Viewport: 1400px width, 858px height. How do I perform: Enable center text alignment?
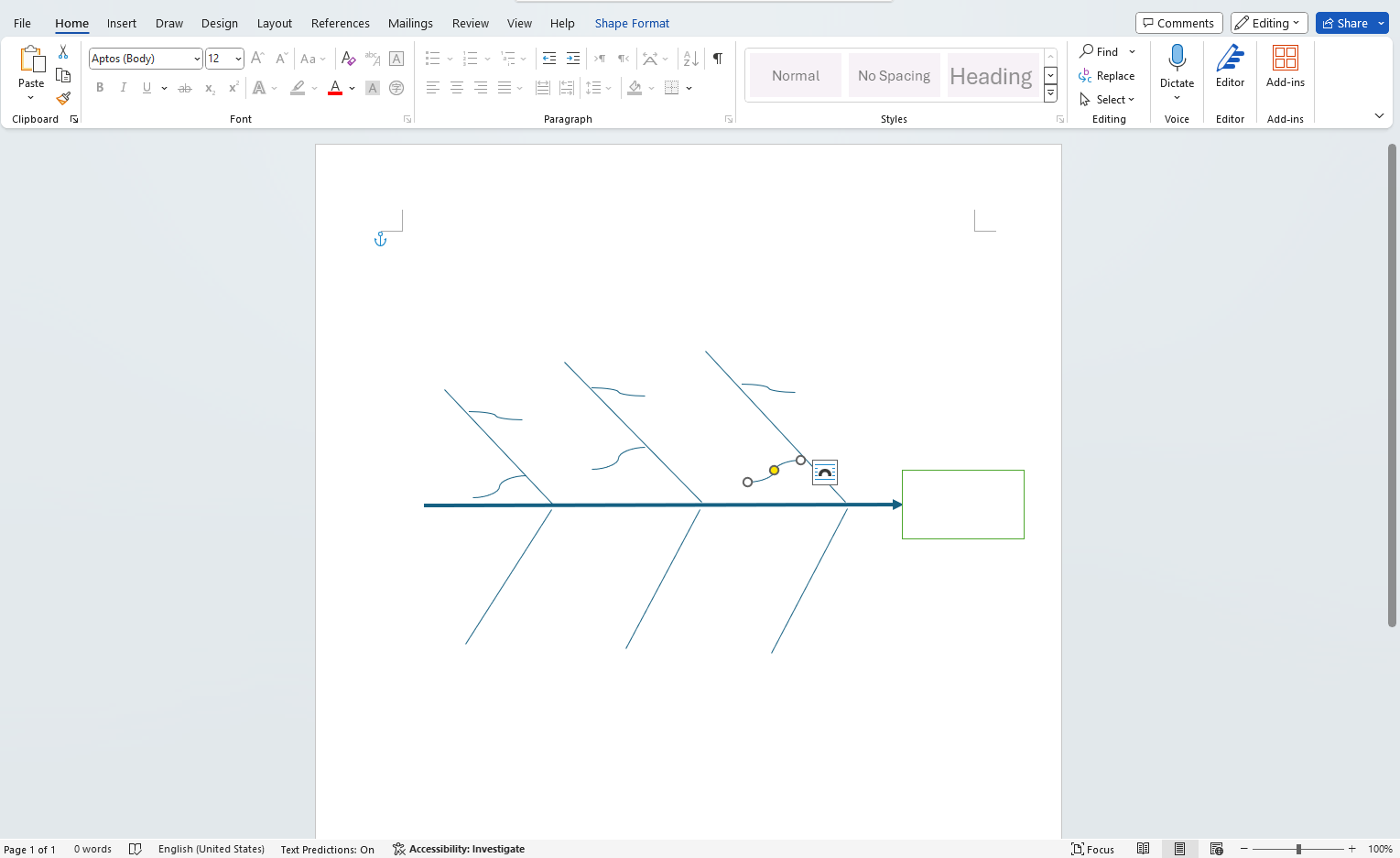click(456, 87)
